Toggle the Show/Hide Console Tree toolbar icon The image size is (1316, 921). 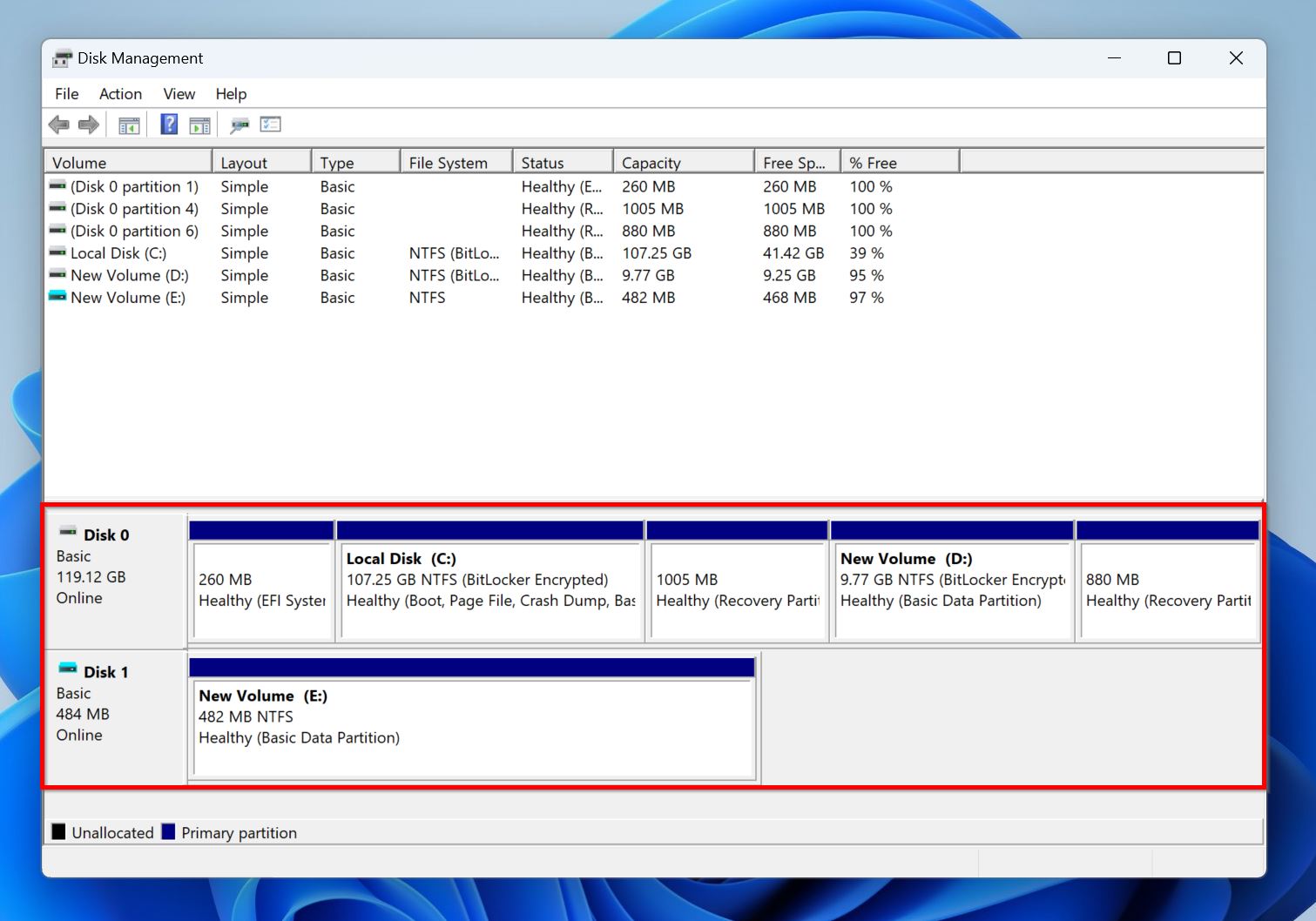click(x=129, y=124)
